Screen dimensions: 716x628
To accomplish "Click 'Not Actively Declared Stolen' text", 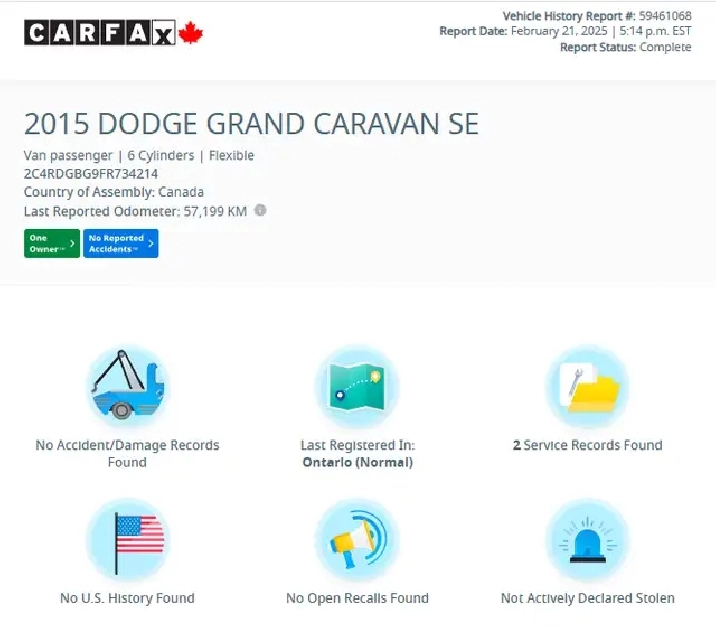I will [x=588, y=598].
